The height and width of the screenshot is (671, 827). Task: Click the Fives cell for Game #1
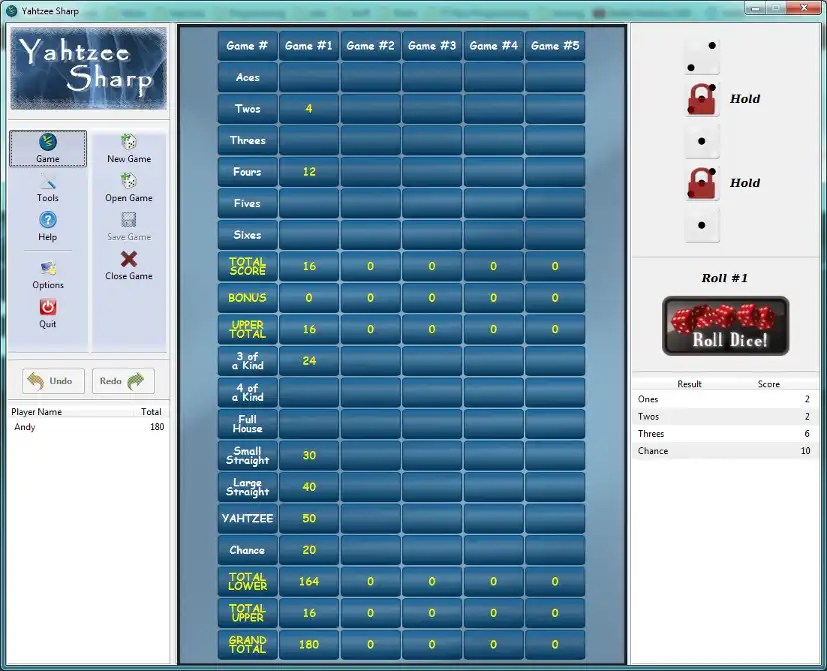[x=309, y=204]
